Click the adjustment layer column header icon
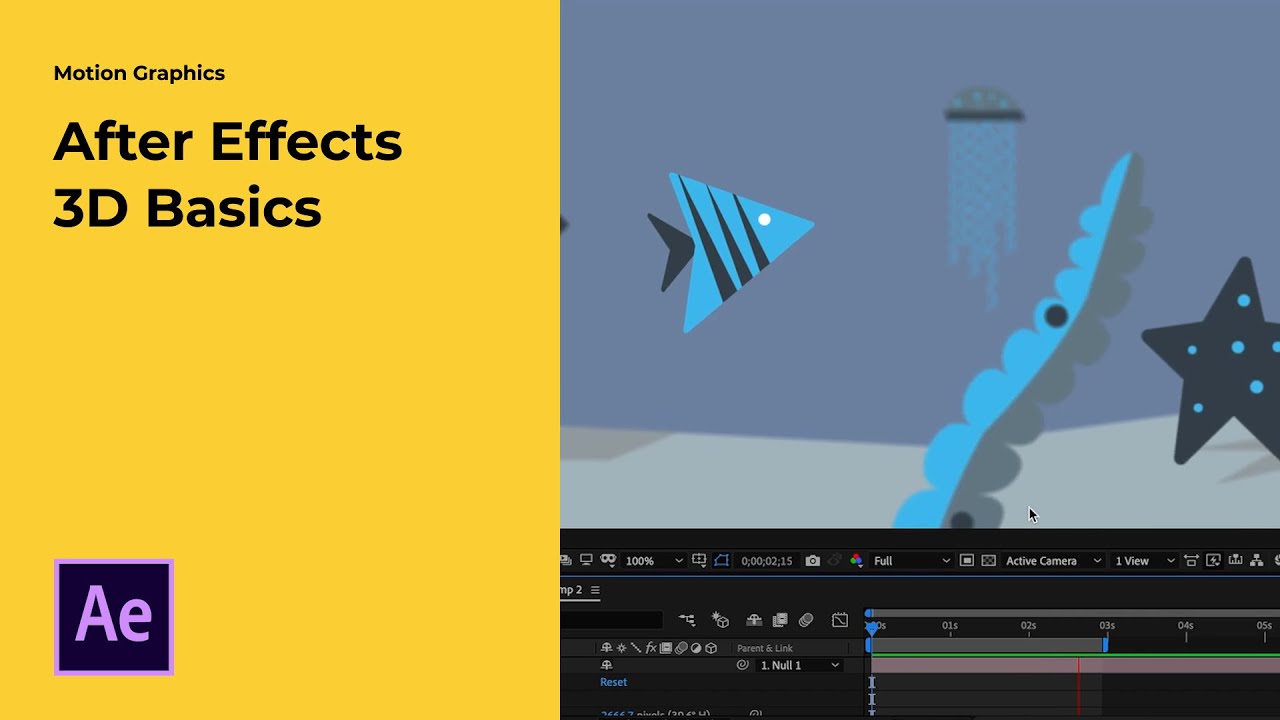Screen dimensions: 1280x720 coord(696,648)
